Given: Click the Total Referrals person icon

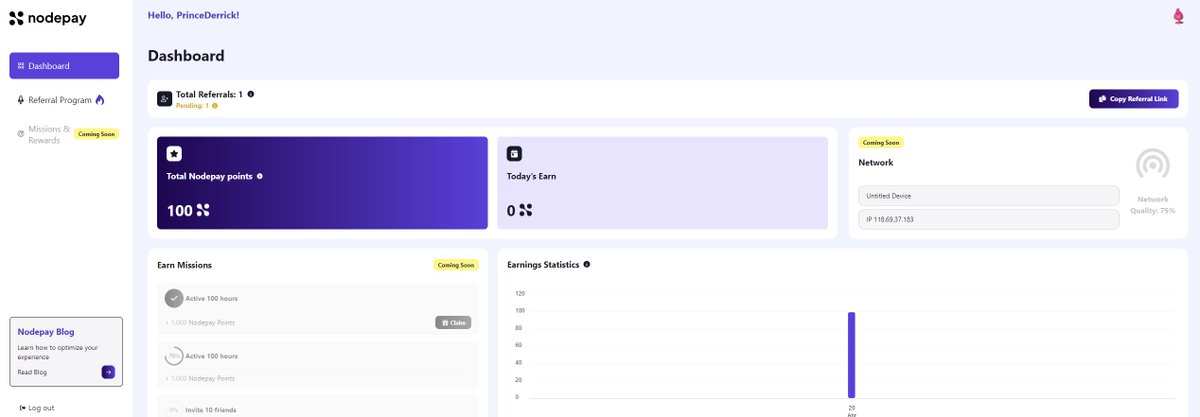Looking at the screenshot, I should [x=164, y=98].
